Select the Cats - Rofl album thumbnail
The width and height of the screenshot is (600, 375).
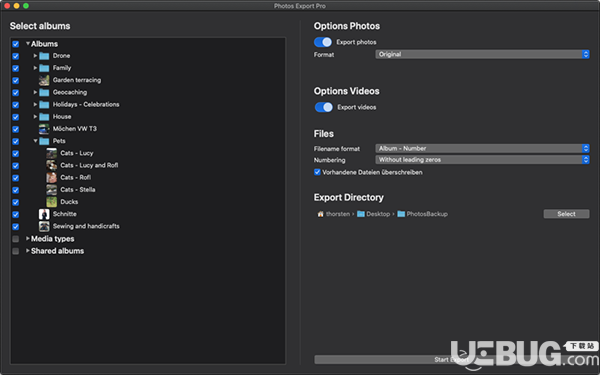click(52, 178)
